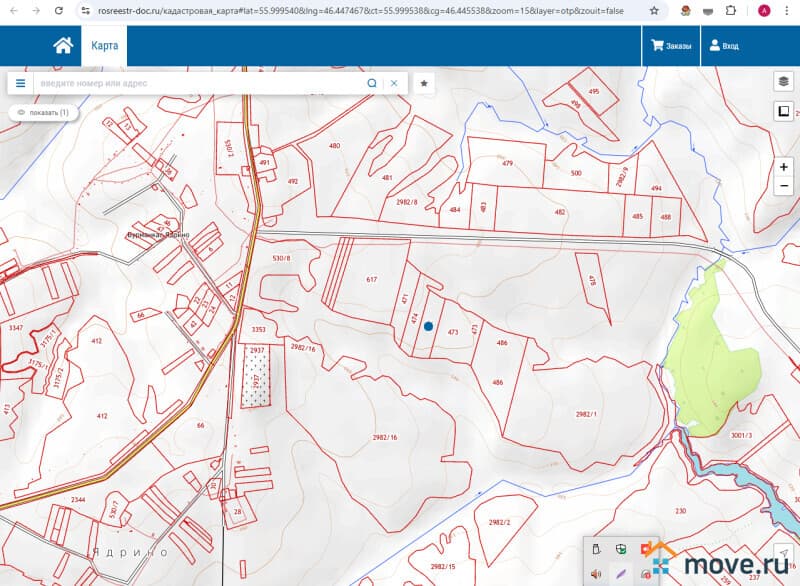Open the hamburger menu in the search bar
This screenshot has width=800, height=586.
click(x=20, y=83)
